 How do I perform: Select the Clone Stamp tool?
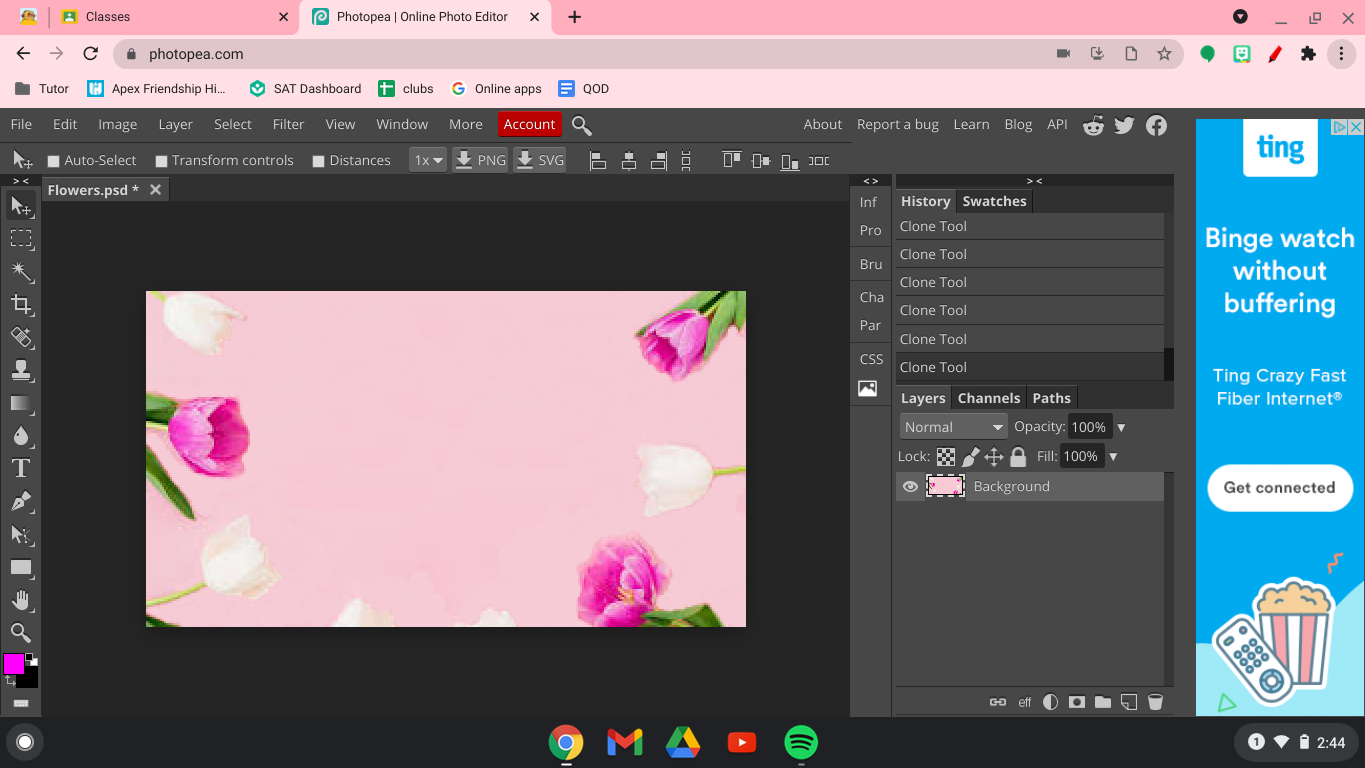[21, 370]
